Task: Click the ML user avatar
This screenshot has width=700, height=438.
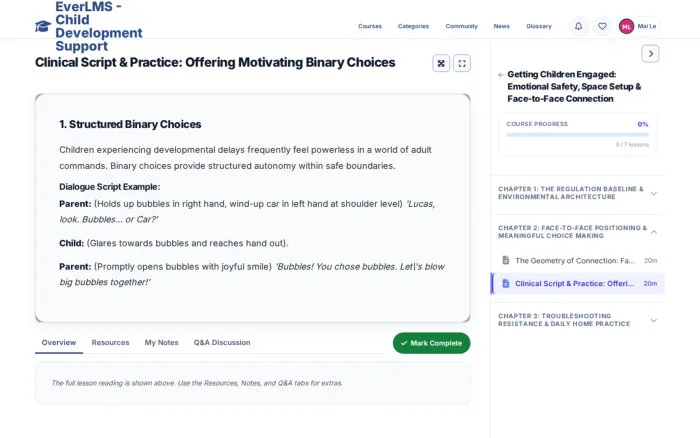Action: click(626, 26)
